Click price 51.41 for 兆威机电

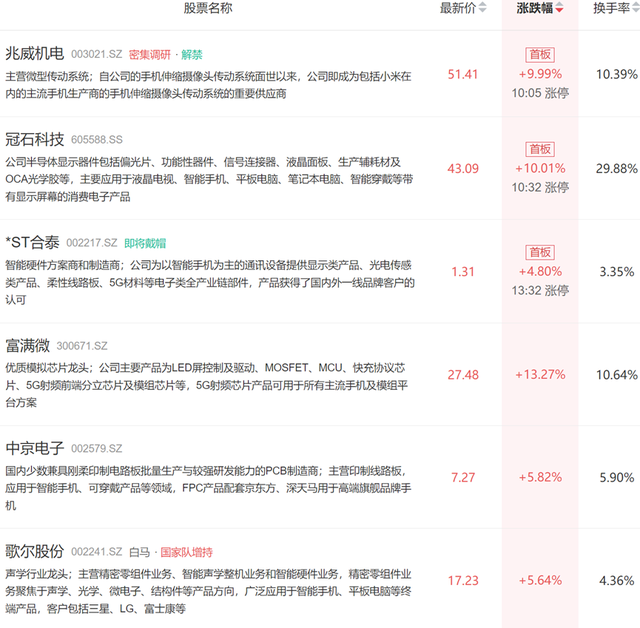(463, 74)
